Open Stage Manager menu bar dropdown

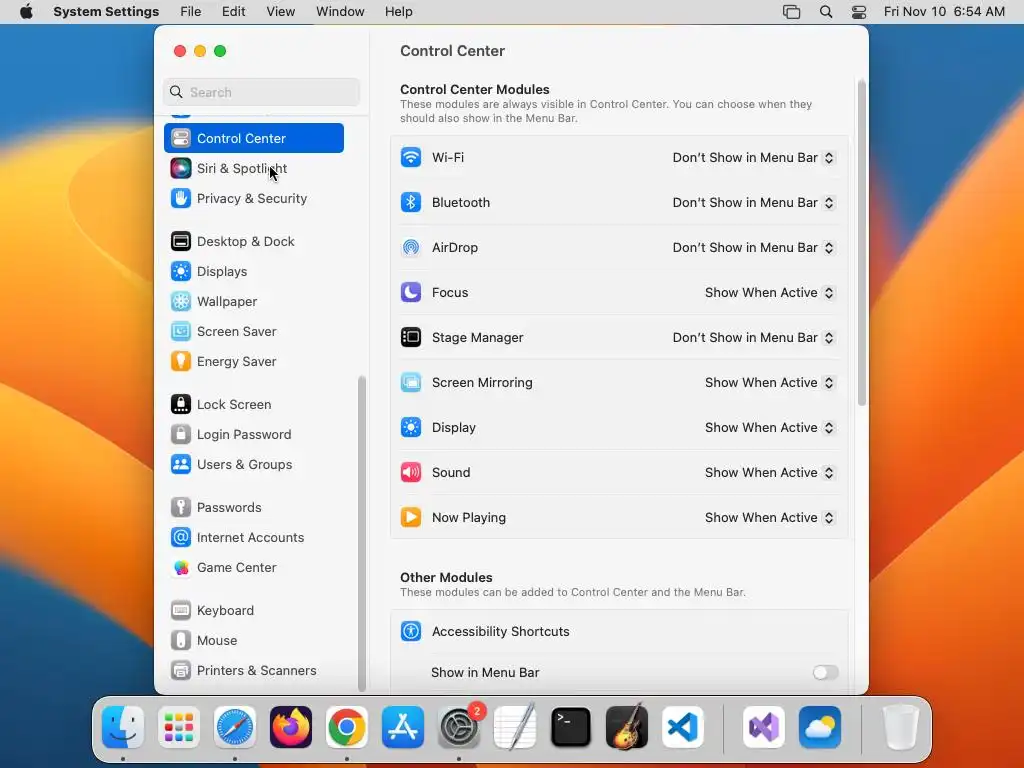pyautogui.click(x=753, y=338)
